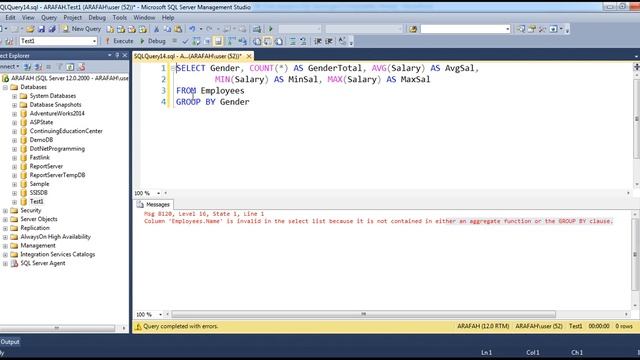Viewport: 640px width, 360px height.
Task: Click the Copy icon in toolbar
Action: [x=167, y=29]
